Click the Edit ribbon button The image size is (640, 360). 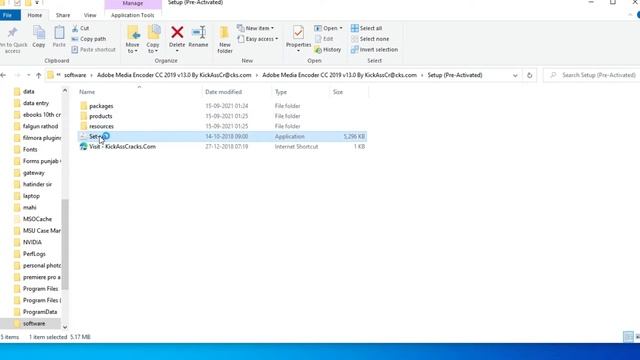click(324, 39)
